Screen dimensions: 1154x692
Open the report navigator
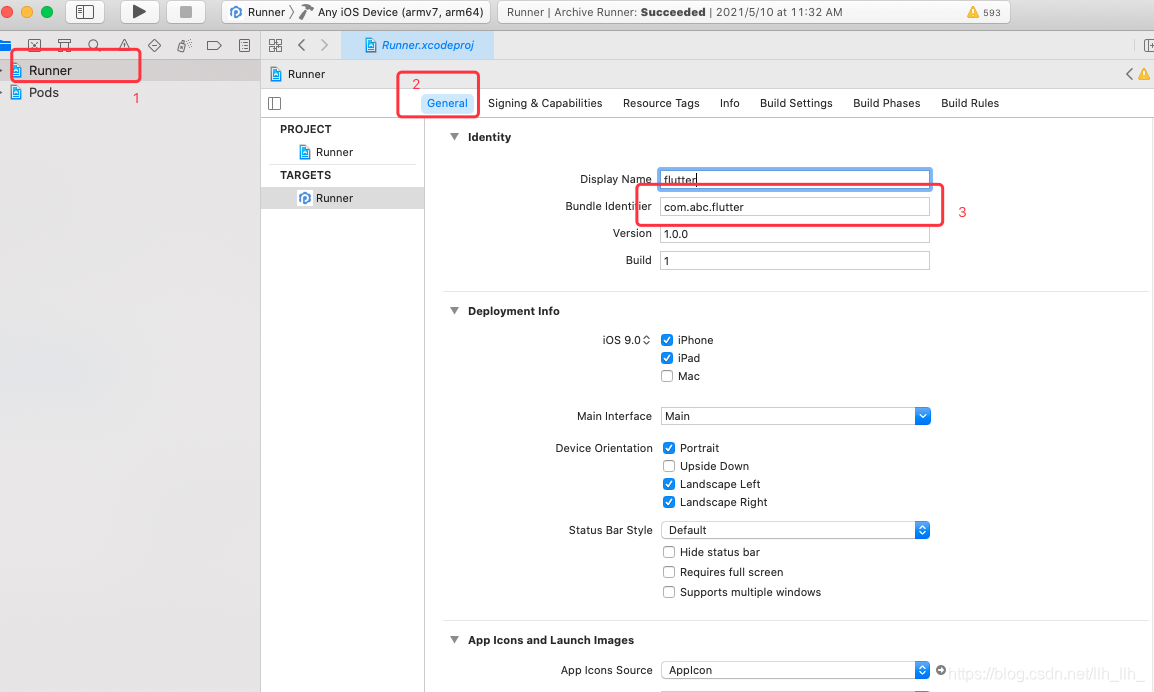pyautogui.click(x=244, y=46)
